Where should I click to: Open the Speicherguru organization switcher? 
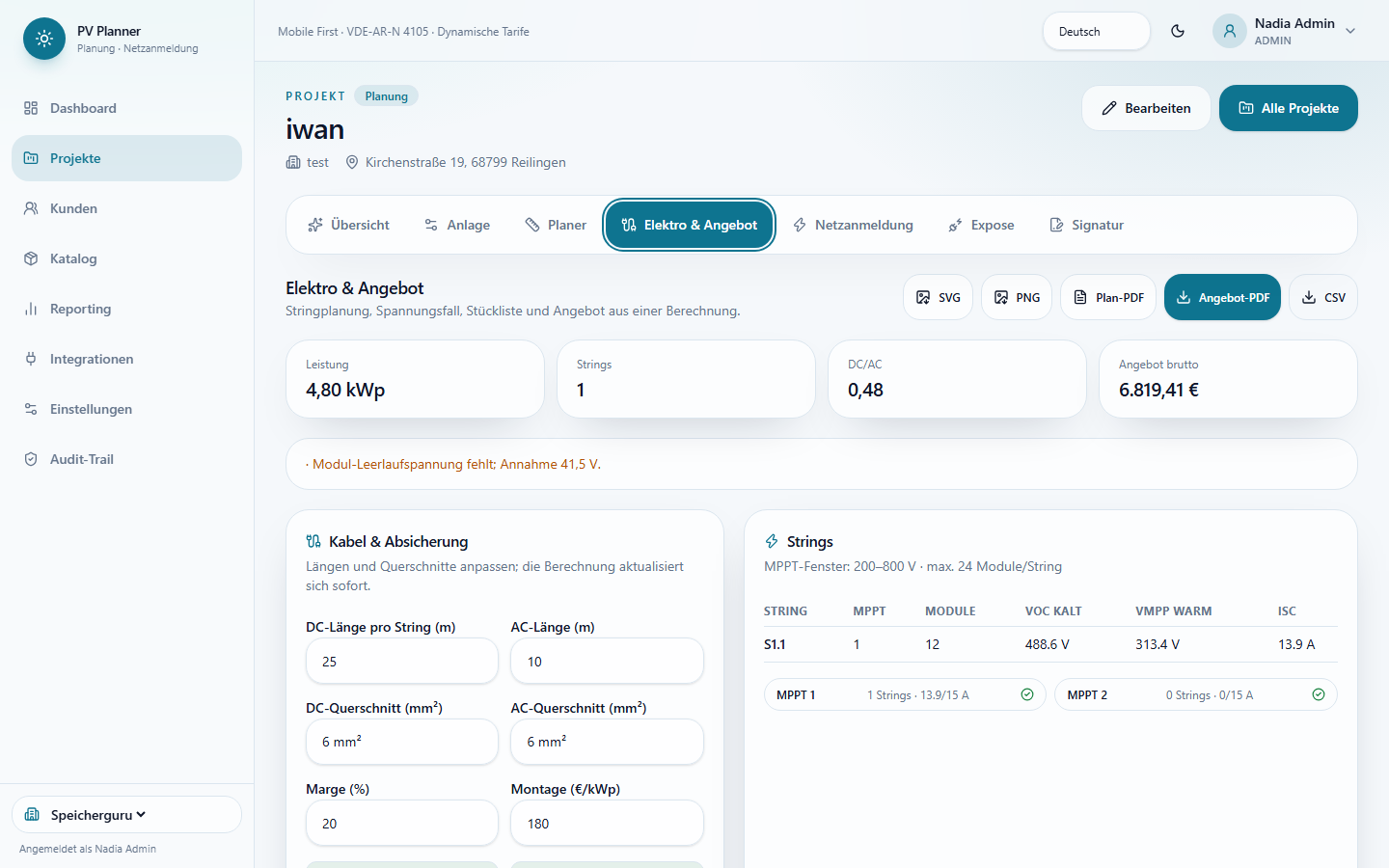pos(126,814)
